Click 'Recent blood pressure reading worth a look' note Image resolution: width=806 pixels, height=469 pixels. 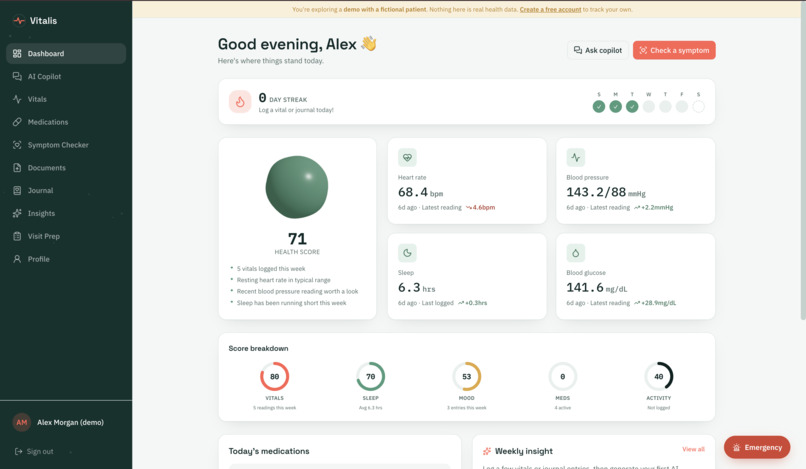click(x=297, y=292)
